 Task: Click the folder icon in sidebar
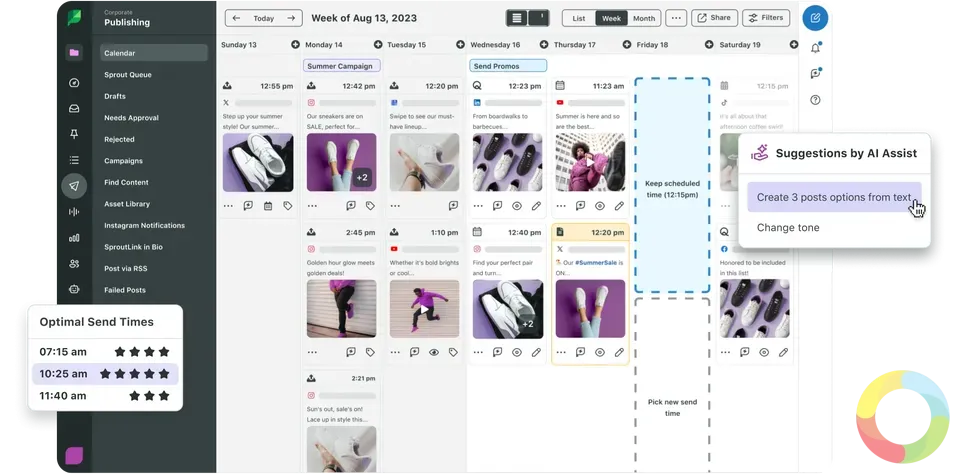coord(74,53)
